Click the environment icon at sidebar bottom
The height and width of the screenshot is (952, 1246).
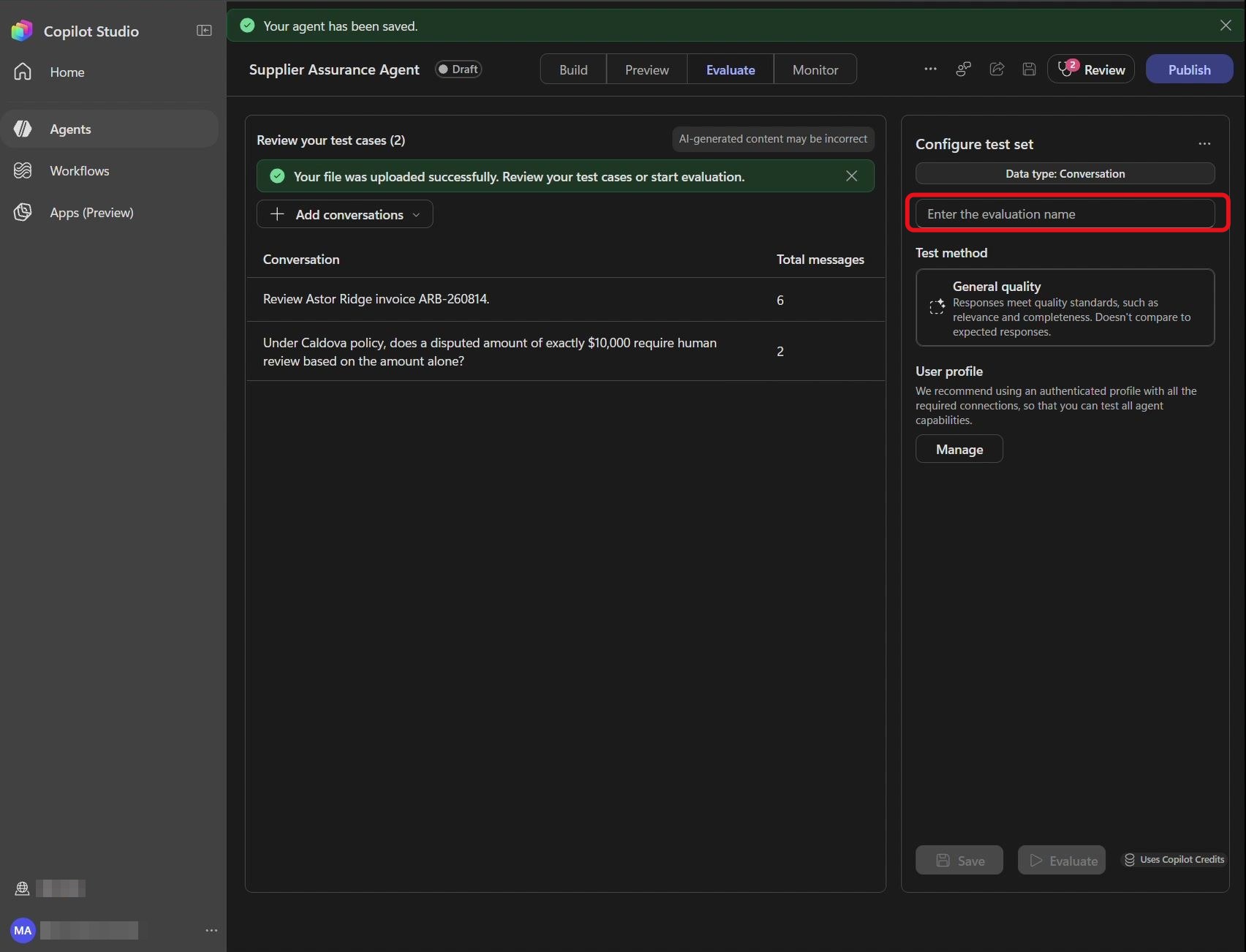pyautogui.click(x=22, y=888)
